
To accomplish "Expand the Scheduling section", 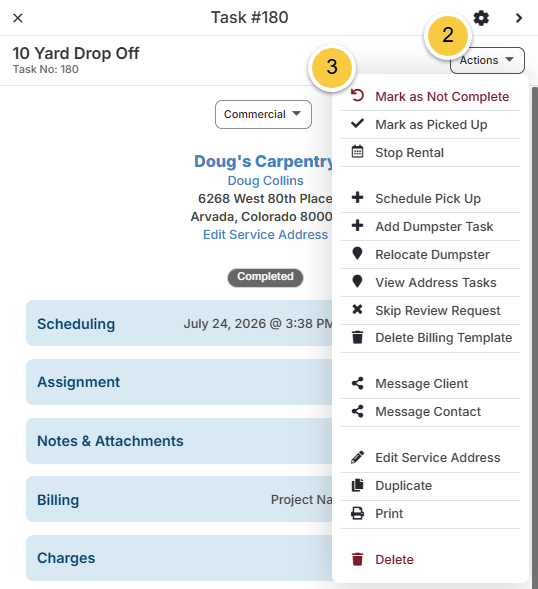I will pos(179,323).
